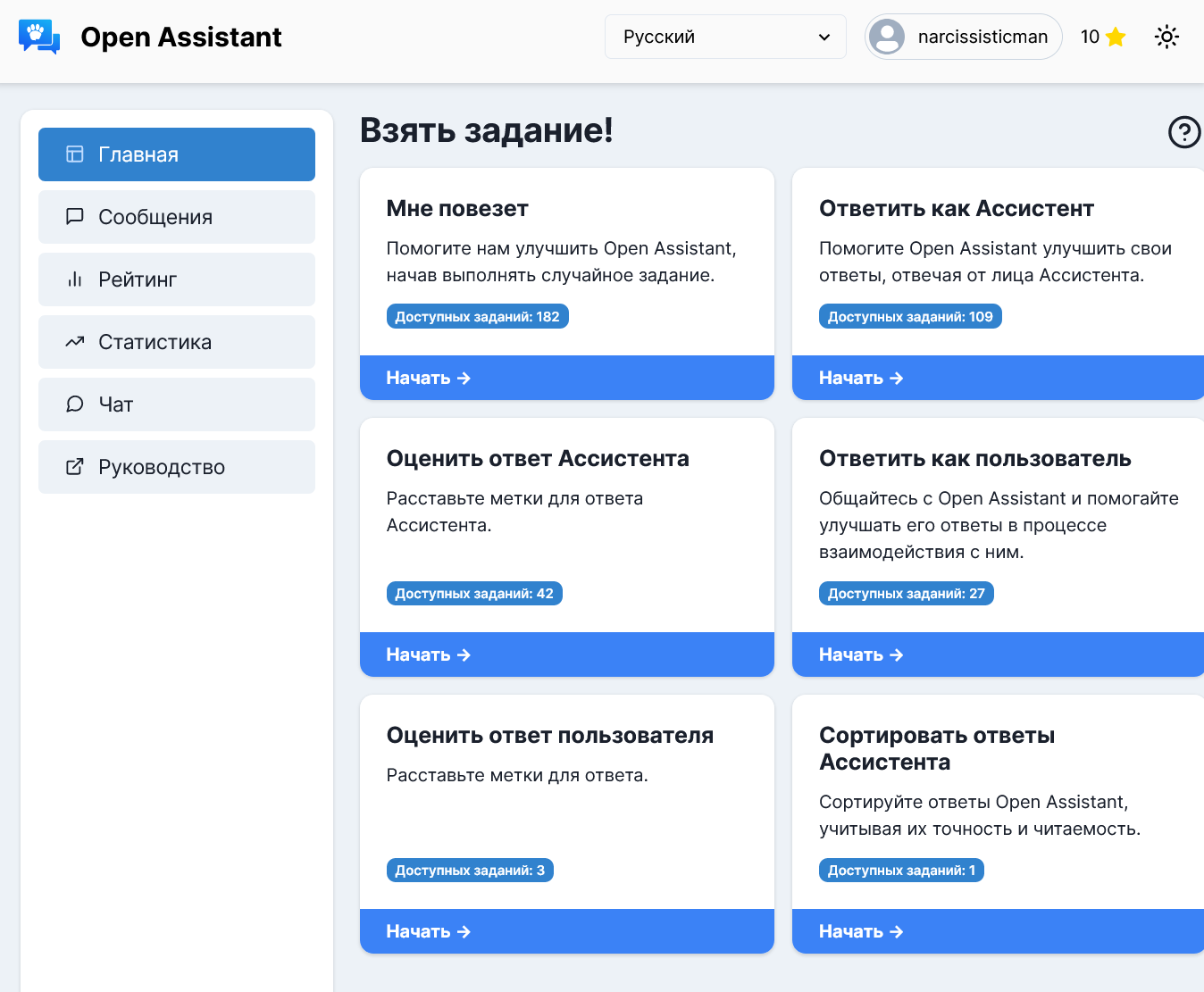Click the Сообщения message bubble icon
1204x992 pixels.
(x=73, y=216)
